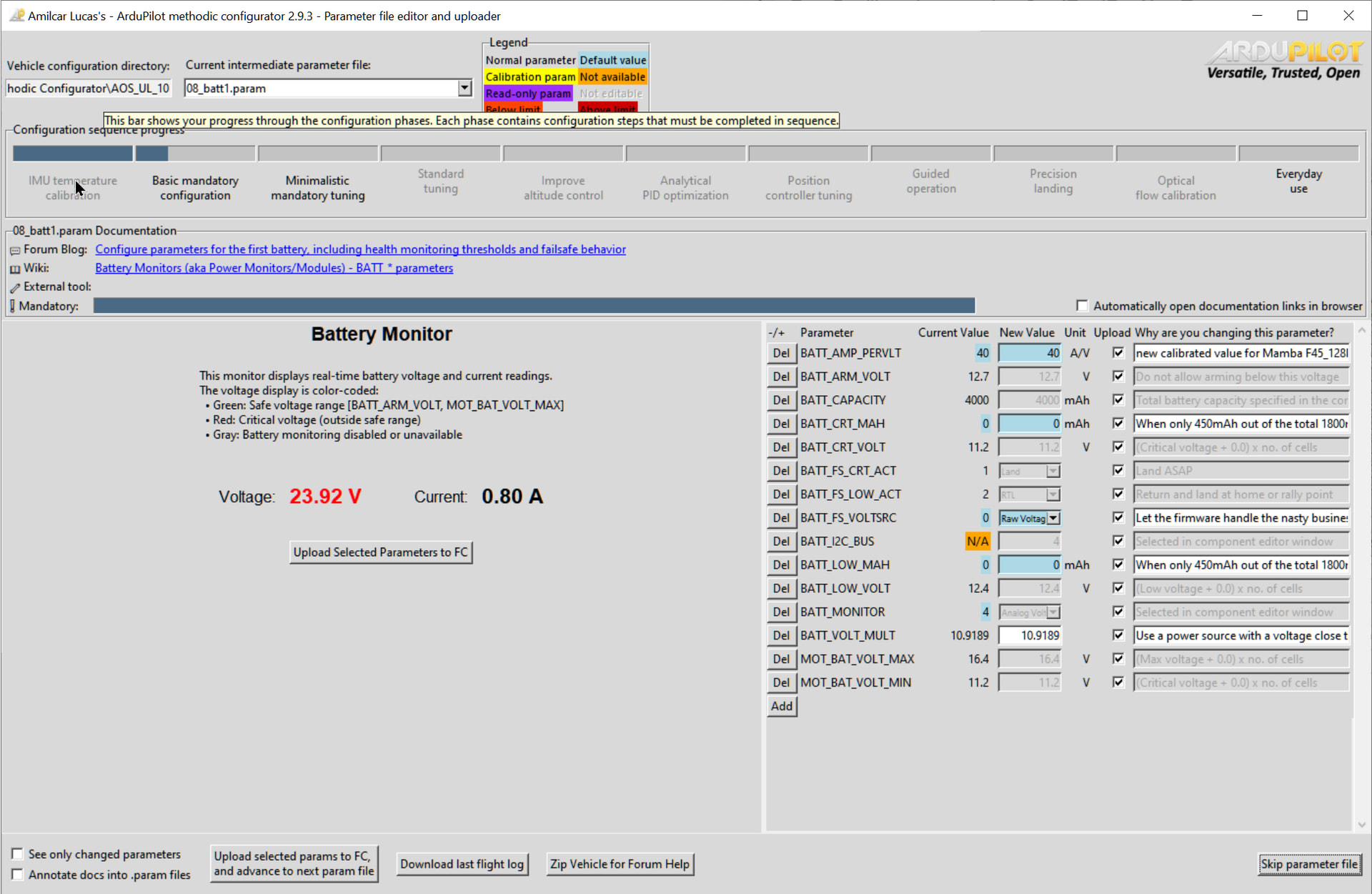The width and height of the screenshot is (1372, 894).
Task: Delete the MOT_BAT_VOLT_MIN parameter row
Action: point(781,682)
